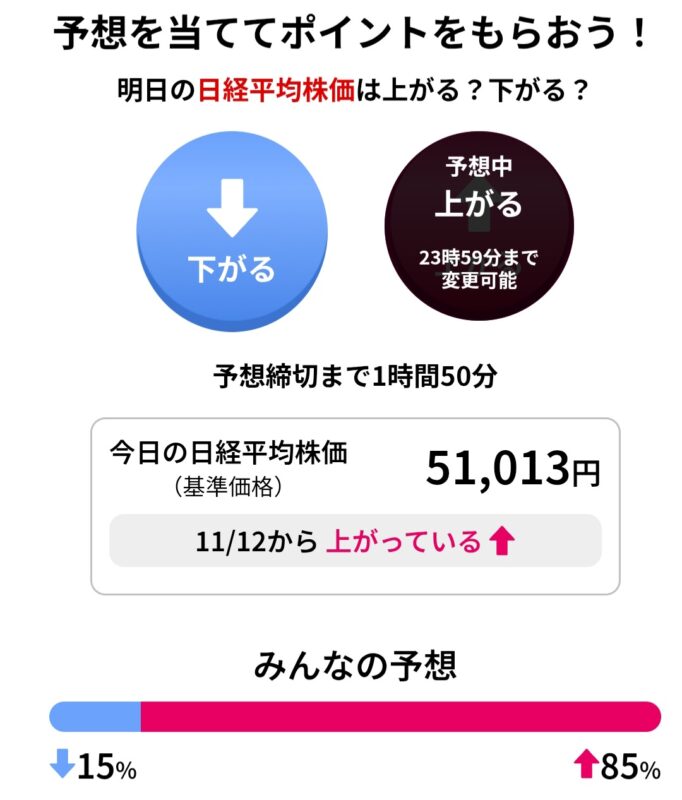Click the (基準価格) caption text
Viewport: 682px width, 800px height.
(228, 487)
